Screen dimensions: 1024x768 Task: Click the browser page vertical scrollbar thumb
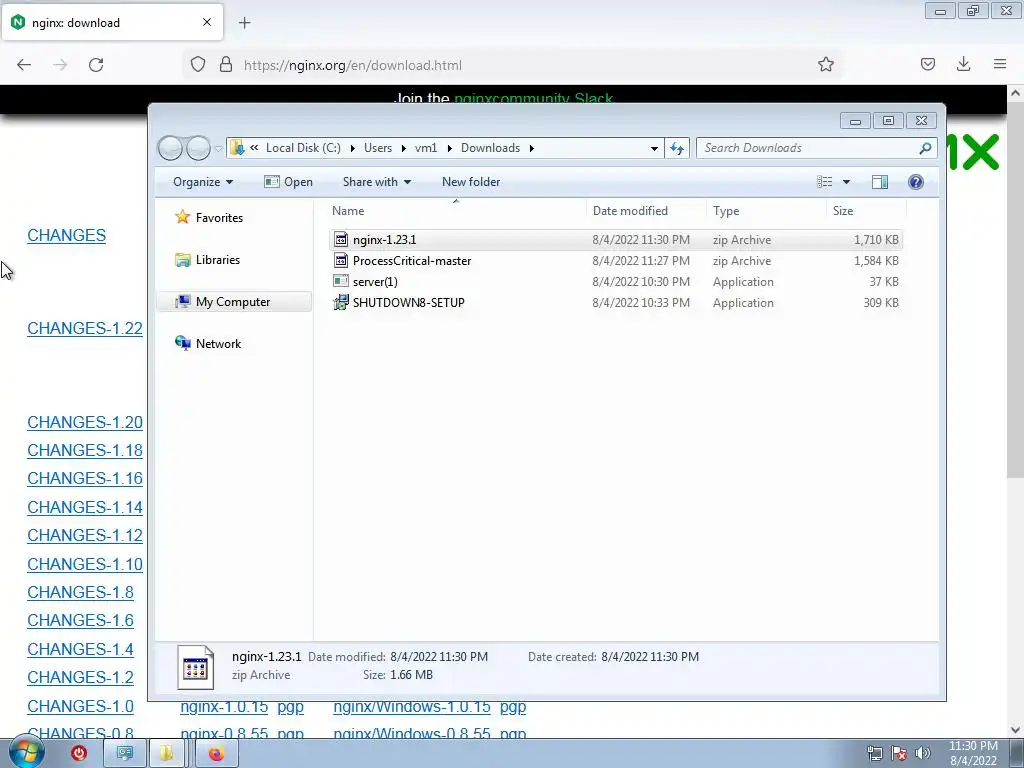[x=1015, y=289]
